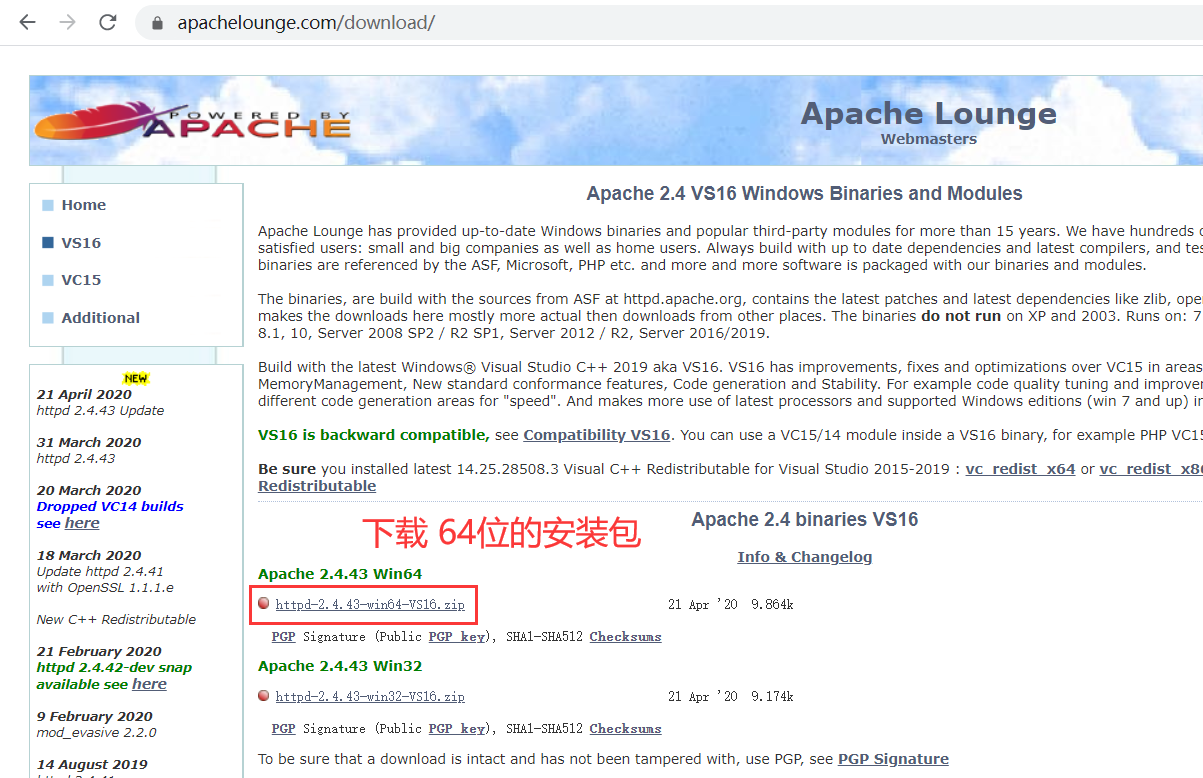Image resolution: width=1203 pixels, height=778 pixels.
Task: Download httpd-2.4.43-win64-VS16.zip
Action: click(370, 604)
